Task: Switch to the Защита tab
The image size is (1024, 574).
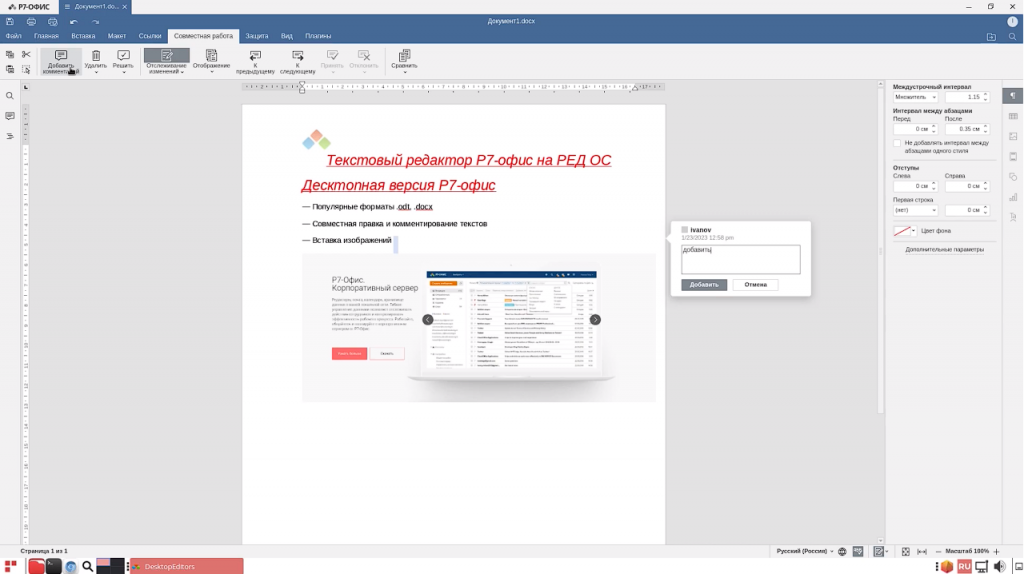Action: click(257, 37)
